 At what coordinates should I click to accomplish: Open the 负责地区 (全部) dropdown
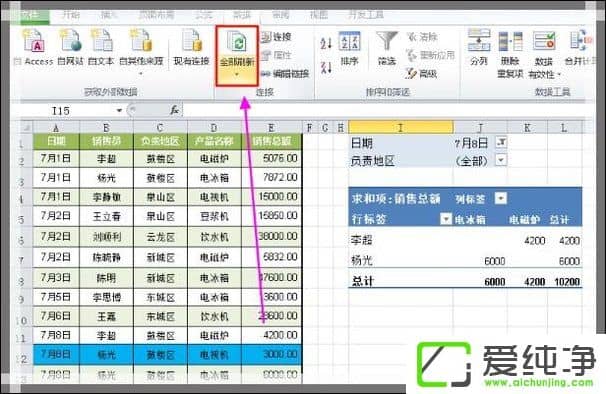point(501,160)
